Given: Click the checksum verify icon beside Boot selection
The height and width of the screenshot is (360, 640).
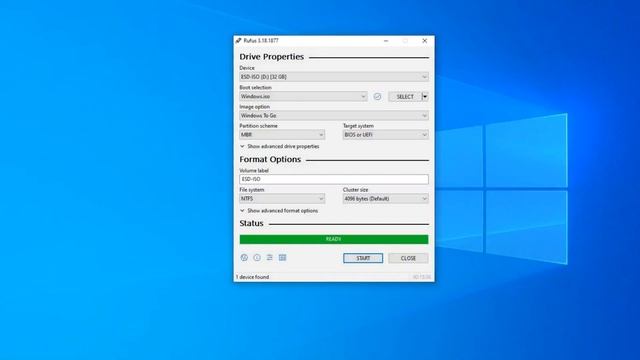Looking at the screenshot, I should [378, 96].
